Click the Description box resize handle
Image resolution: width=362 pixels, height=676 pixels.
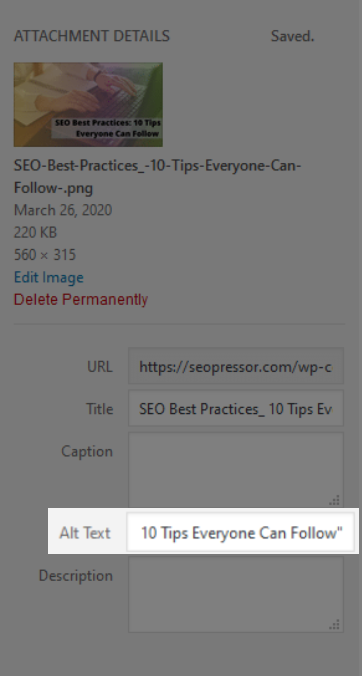pos(334,624)
